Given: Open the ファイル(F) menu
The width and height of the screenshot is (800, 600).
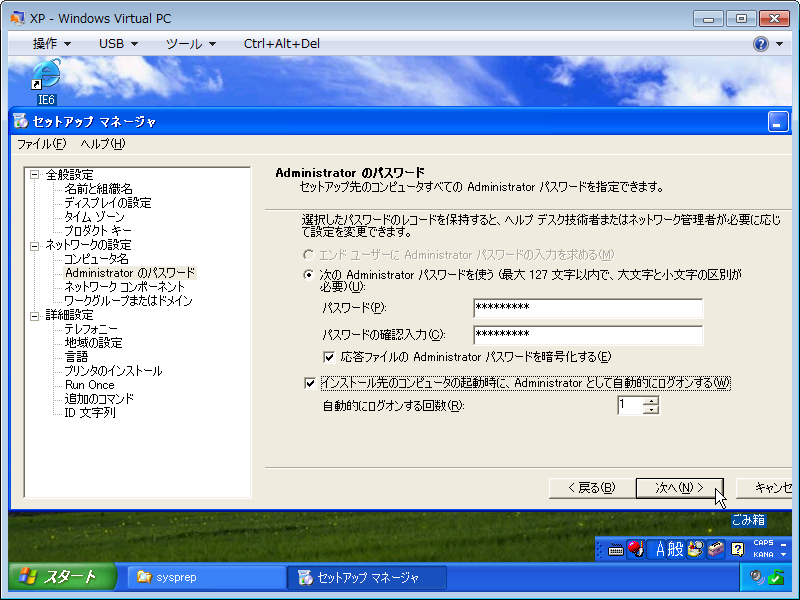Looking at the screenshot, I should tap(42, 144).
